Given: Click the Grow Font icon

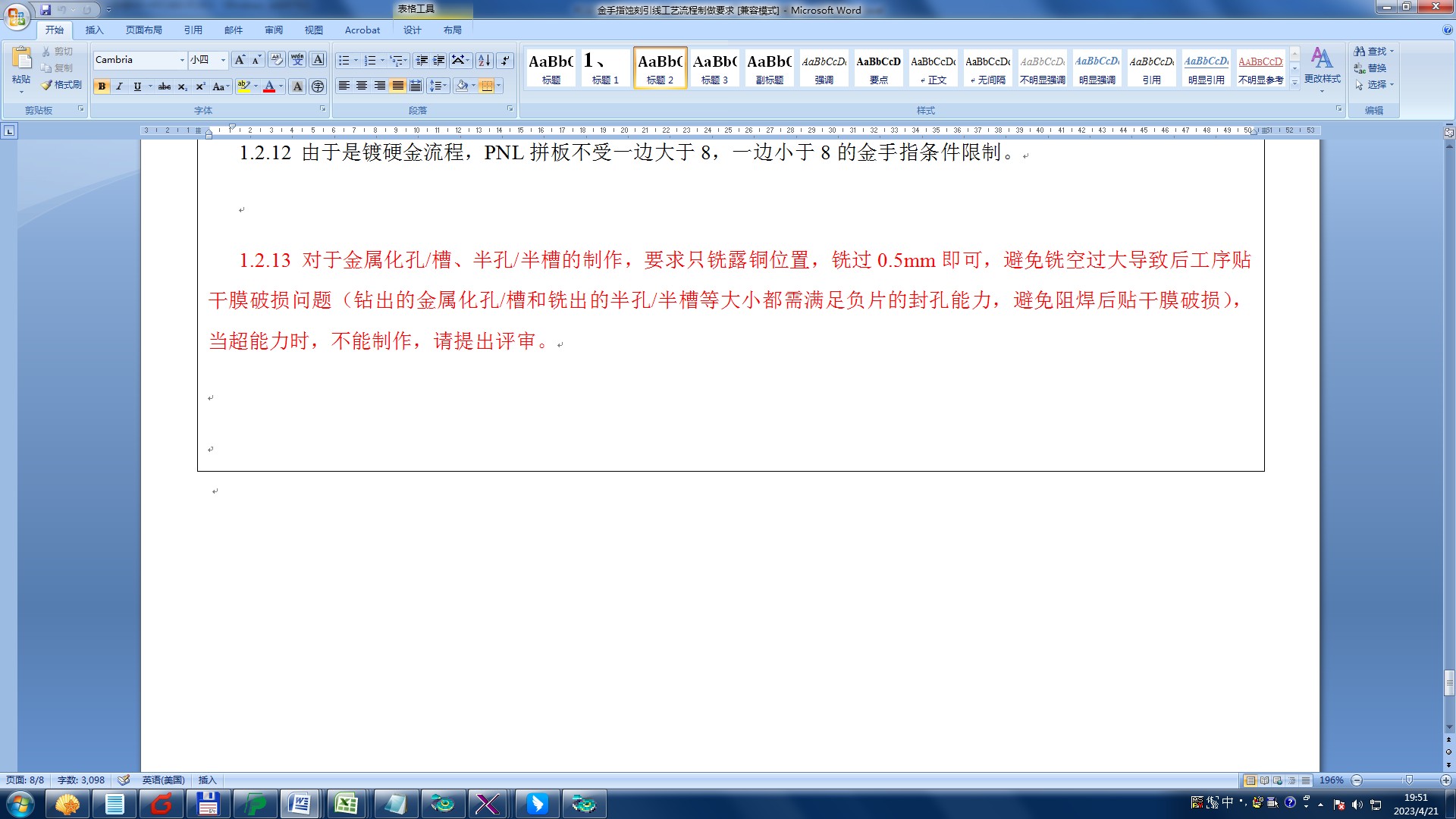Looking at the screenshot, I should click(240, 60).
